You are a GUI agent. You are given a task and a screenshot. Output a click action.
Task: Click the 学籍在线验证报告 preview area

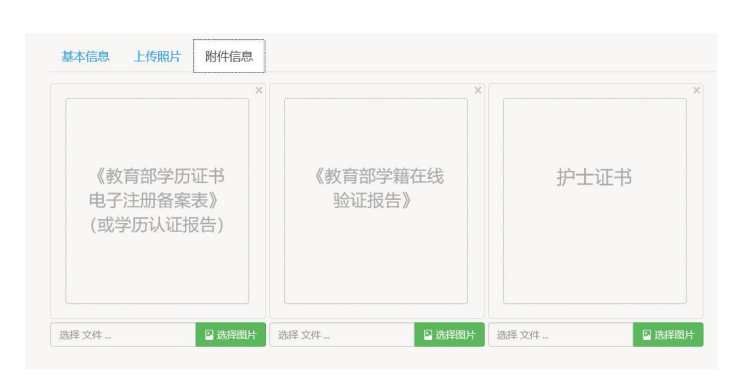376,201
